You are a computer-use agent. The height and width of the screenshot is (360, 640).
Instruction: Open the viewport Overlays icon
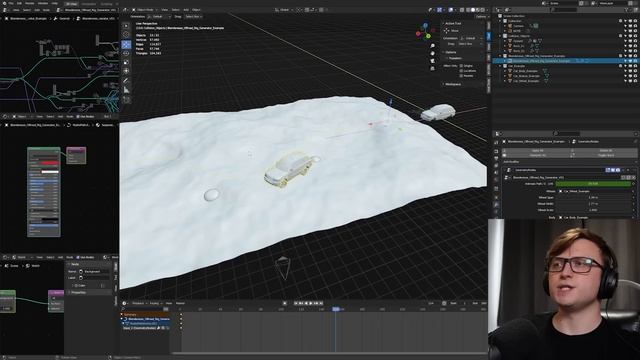[451, 10]
